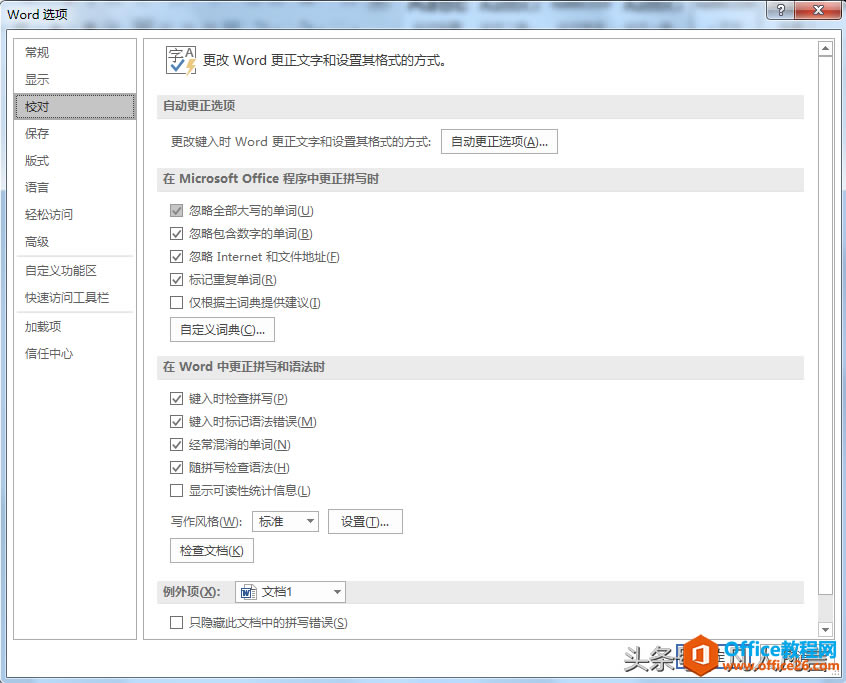Open 轻松访问 options category
The height and width of the screenshot is (683, 846).
pos(75,214)
